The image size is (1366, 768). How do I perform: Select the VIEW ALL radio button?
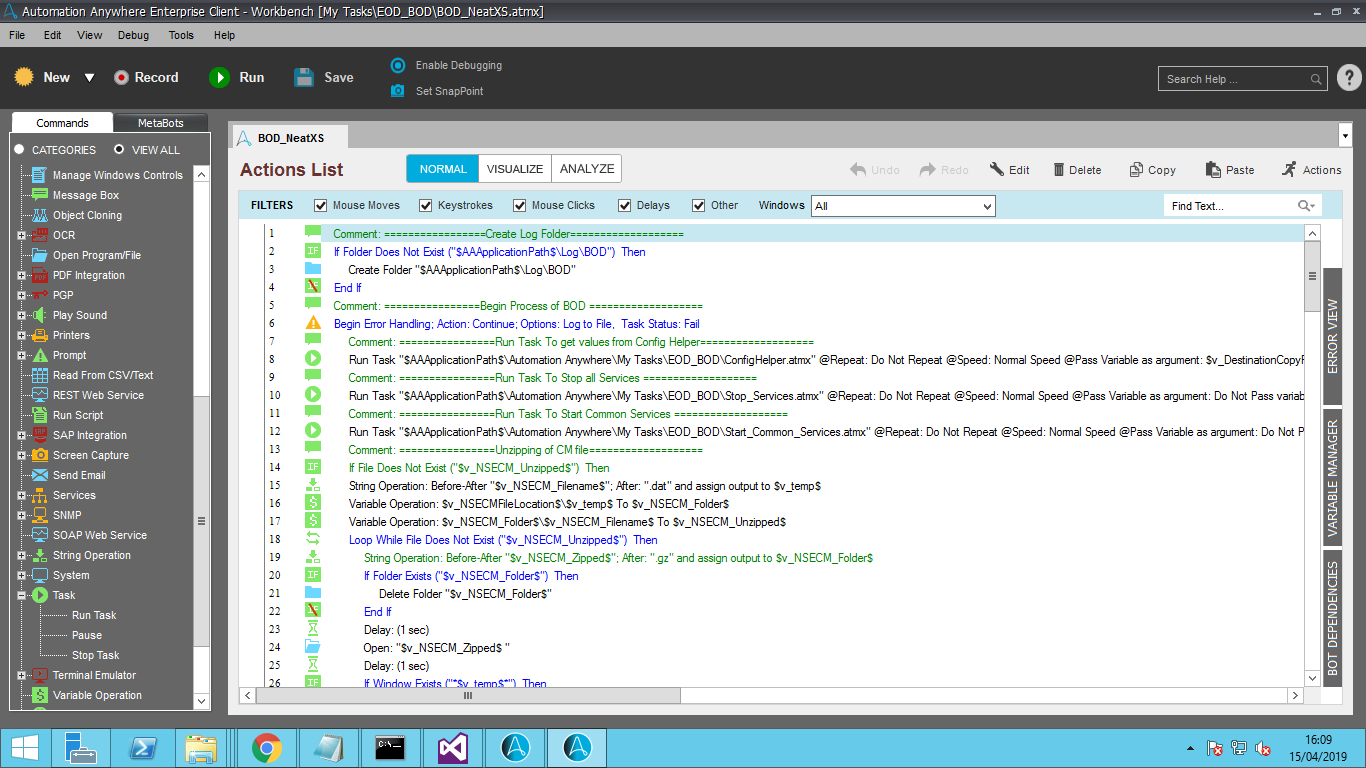119,149
